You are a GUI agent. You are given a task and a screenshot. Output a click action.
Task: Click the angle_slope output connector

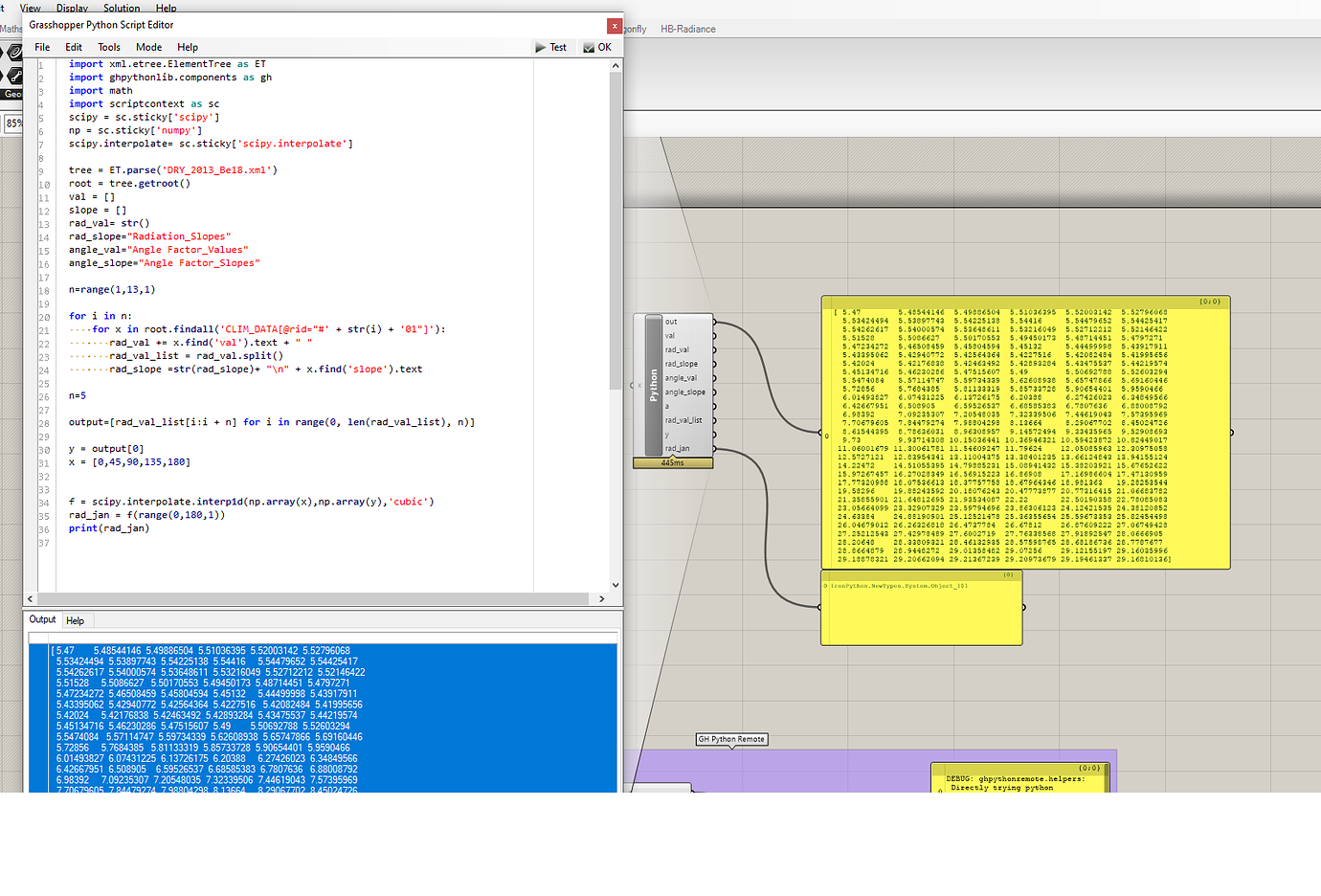click(715, 392)
